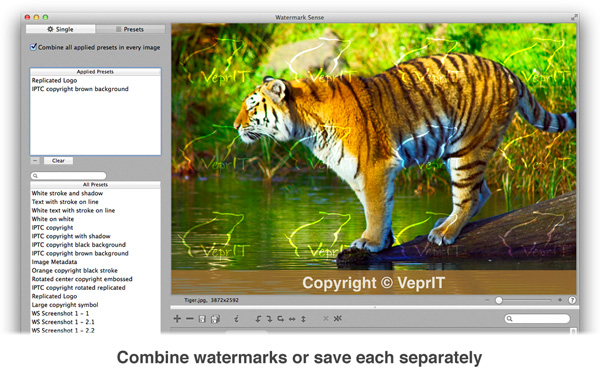Toggle Combine all applied presets checkbox
600x375 pixels.
click(x=34, y=47)
